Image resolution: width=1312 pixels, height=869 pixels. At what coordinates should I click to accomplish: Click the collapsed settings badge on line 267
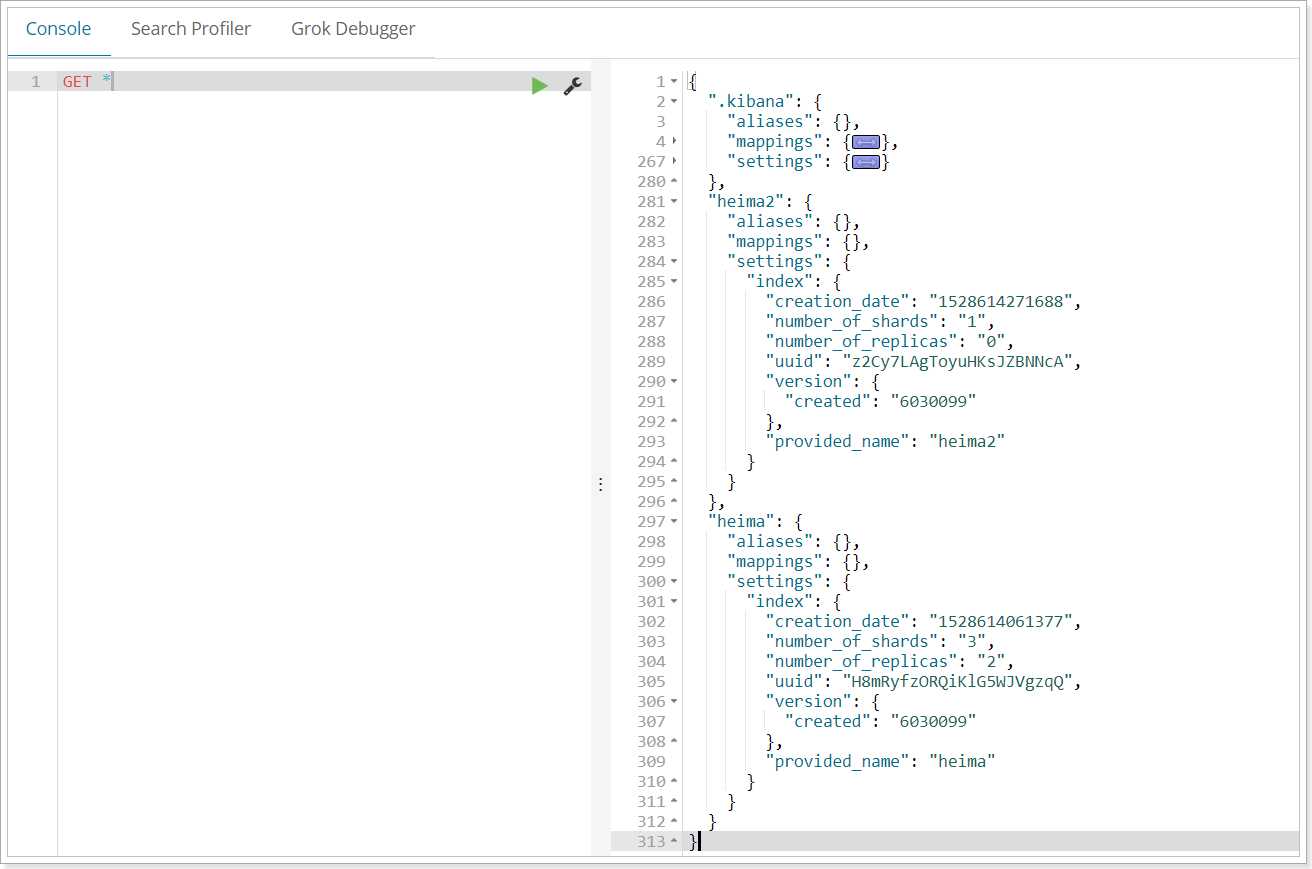click(x=865, y=162)
